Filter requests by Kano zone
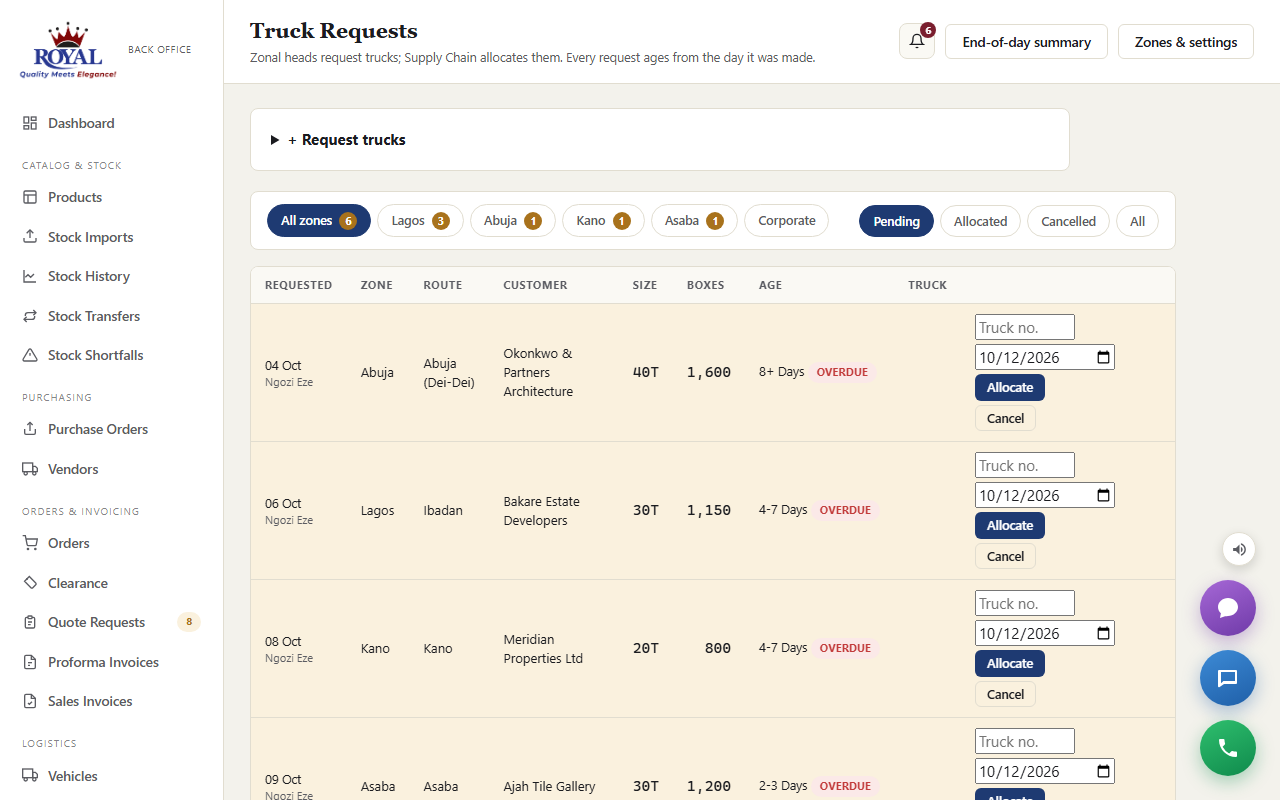Screen dimensions: 1280x800 [603, 221]
